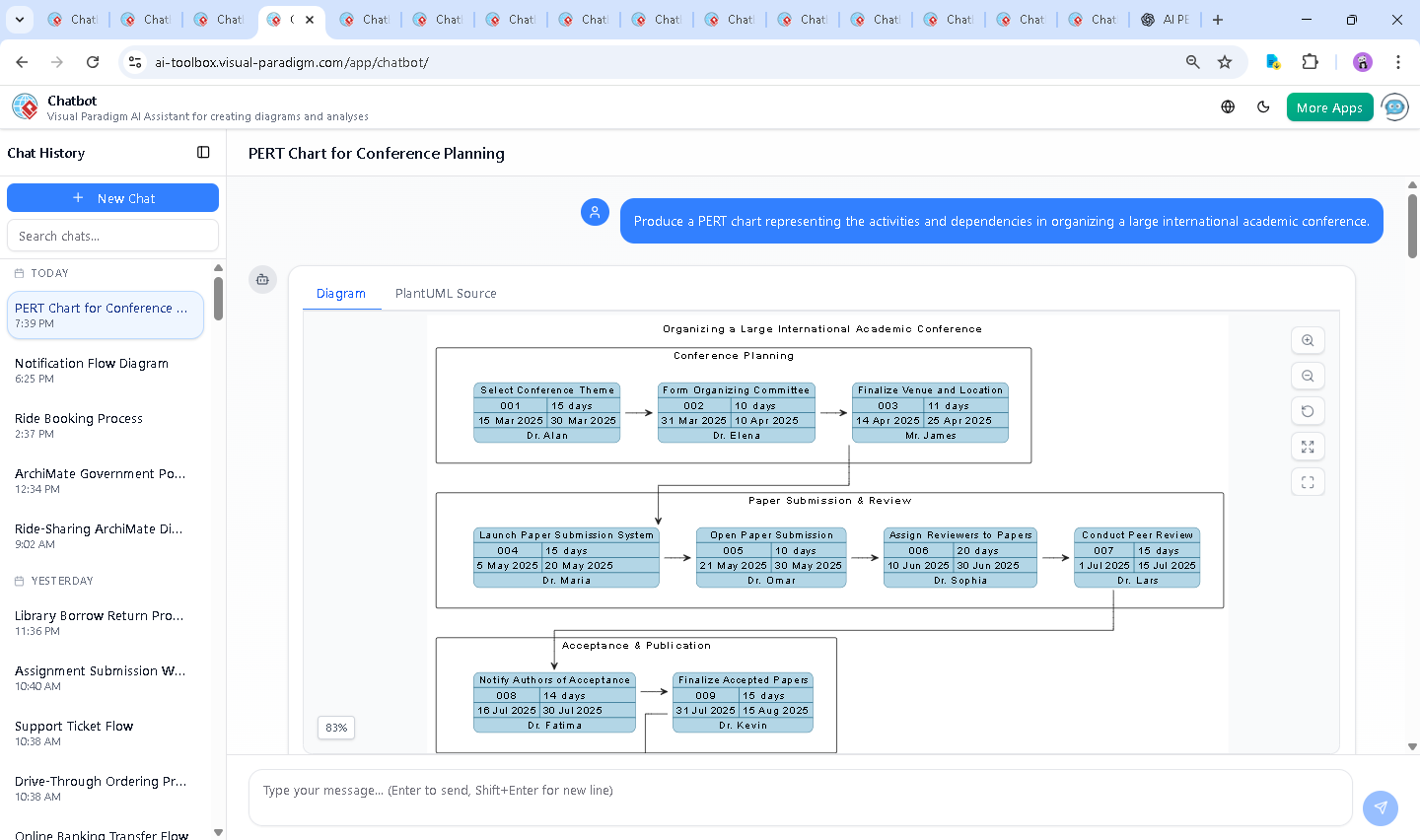1420x840 pixels.
Task: Reset the diagram view
Action: (x=1308, y=411)
